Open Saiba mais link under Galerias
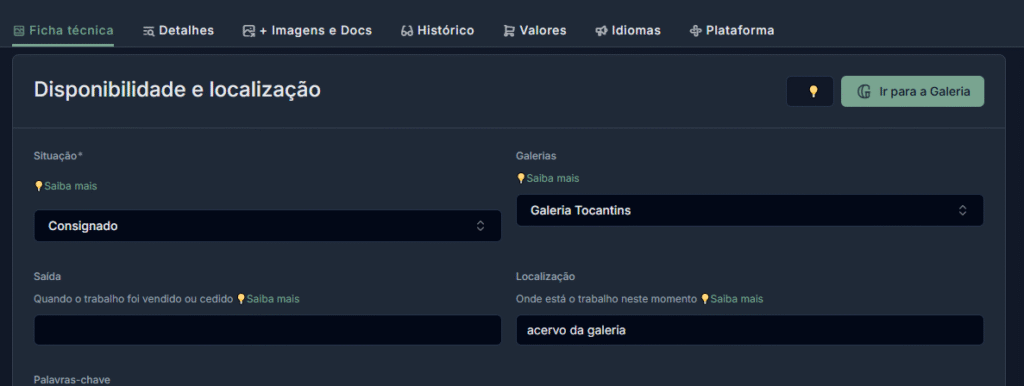The width and height of the screenshot is (1024, 386). click(547, 178)
